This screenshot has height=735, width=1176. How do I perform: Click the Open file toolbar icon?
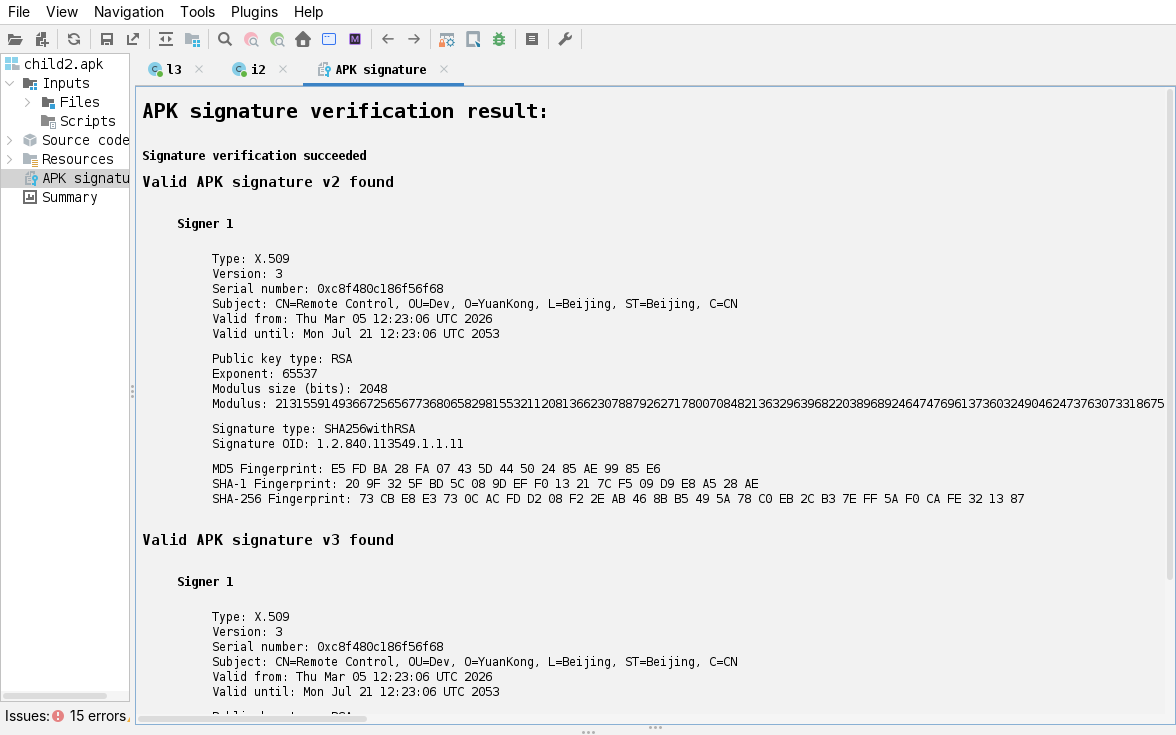(x=15, y=40)
